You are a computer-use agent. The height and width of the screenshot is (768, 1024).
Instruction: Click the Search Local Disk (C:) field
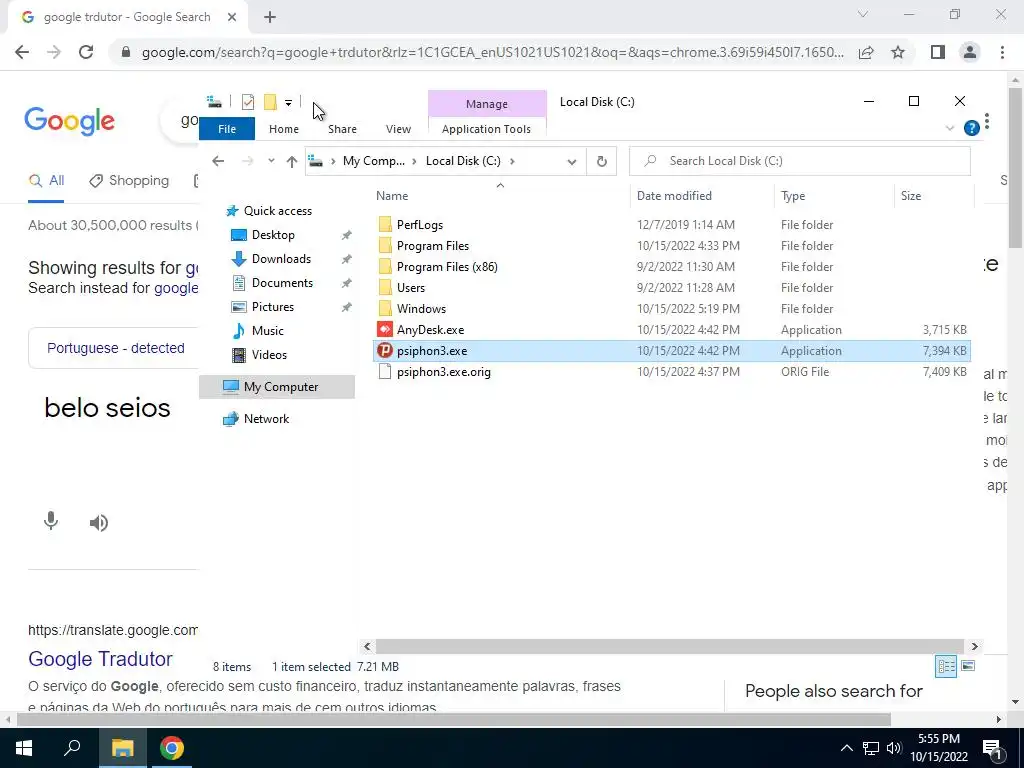coord(799,161)
